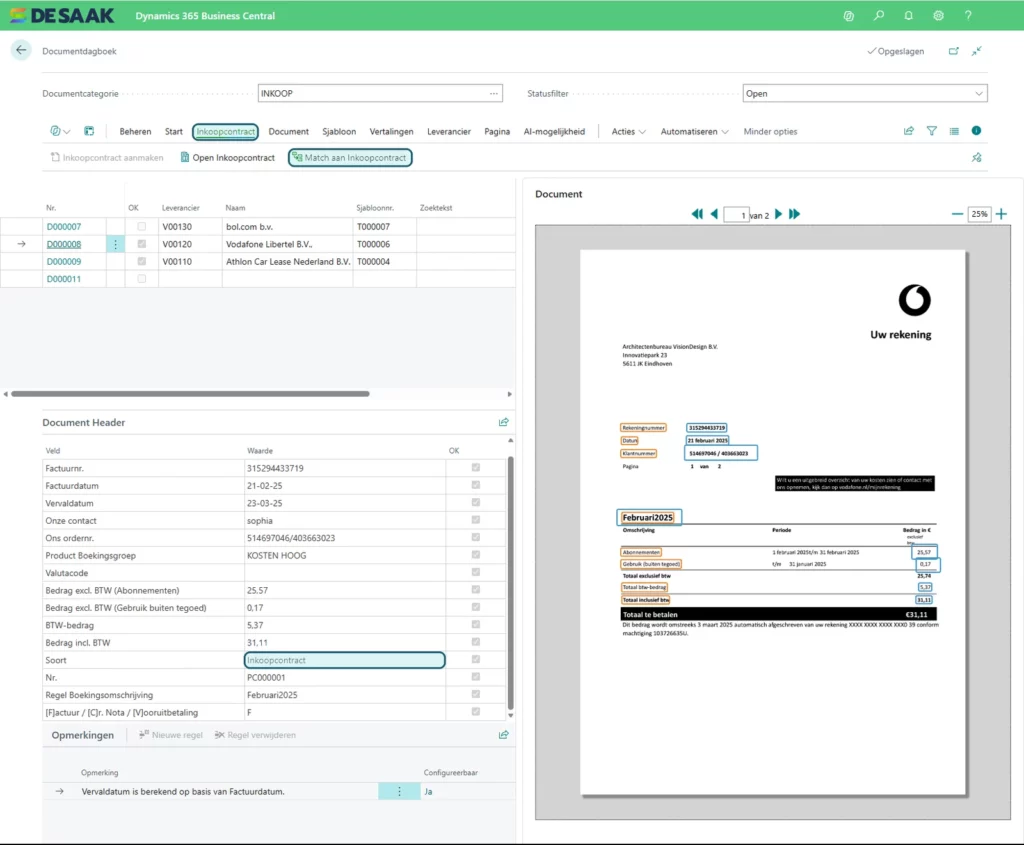This screenshot has height=845, width=1024.
Task: Open the Pagina menu
Action: click(497, 131)
